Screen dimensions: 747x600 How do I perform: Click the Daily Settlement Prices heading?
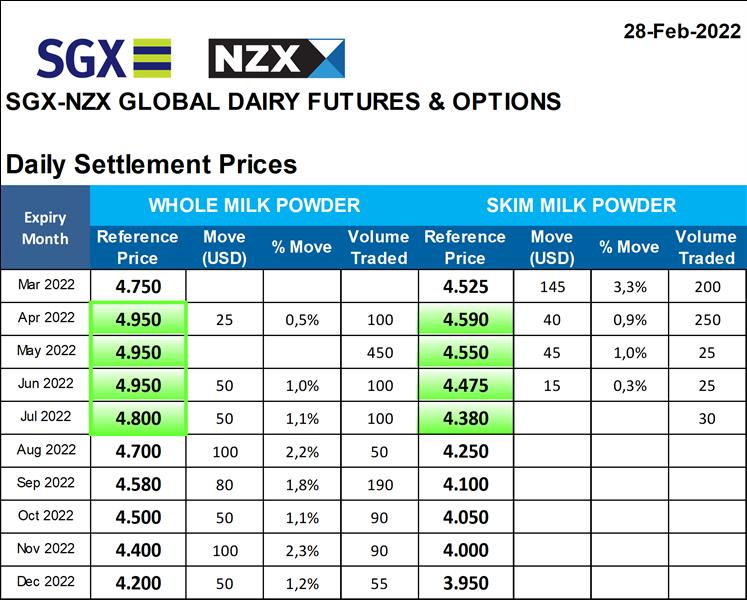[x=151, y=164]
